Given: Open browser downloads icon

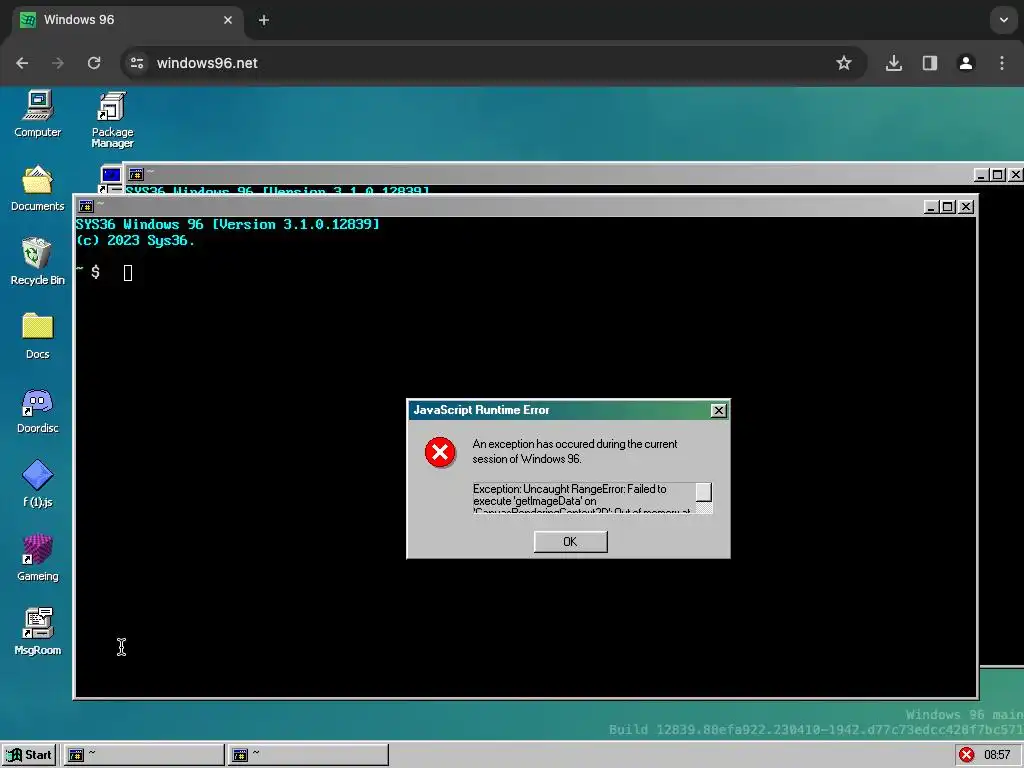Looking at the screenshot, I should point(894,63).
